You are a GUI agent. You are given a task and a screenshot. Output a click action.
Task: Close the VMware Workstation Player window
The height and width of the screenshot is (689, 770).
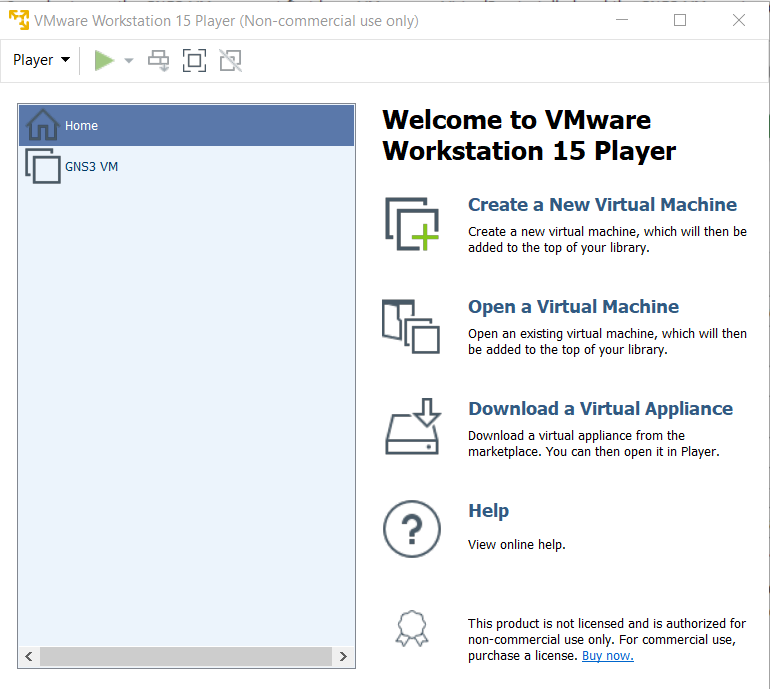tap(739, 20)
